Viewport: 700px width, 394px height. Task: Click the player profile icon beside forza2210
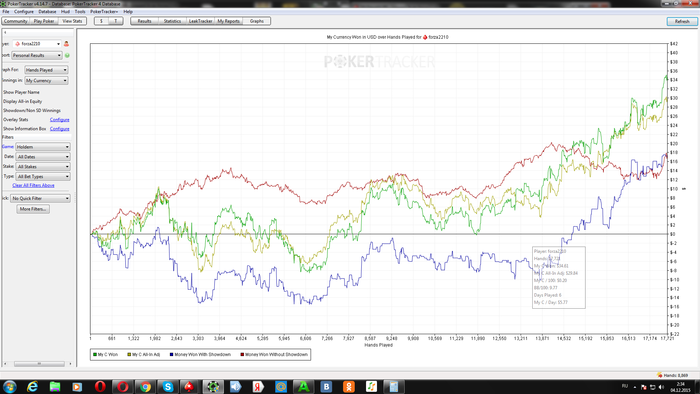click(67, 44)
